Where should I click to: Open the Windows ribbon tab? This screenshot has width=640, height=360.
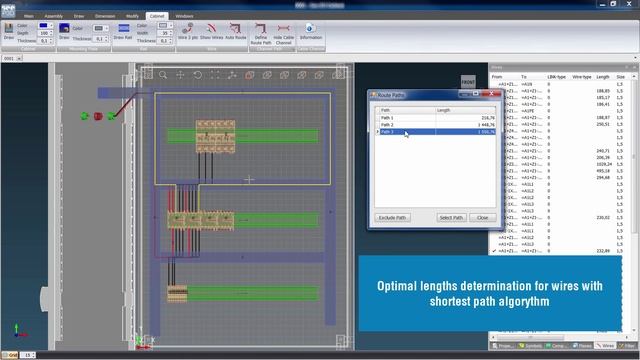tap(184, 16)
